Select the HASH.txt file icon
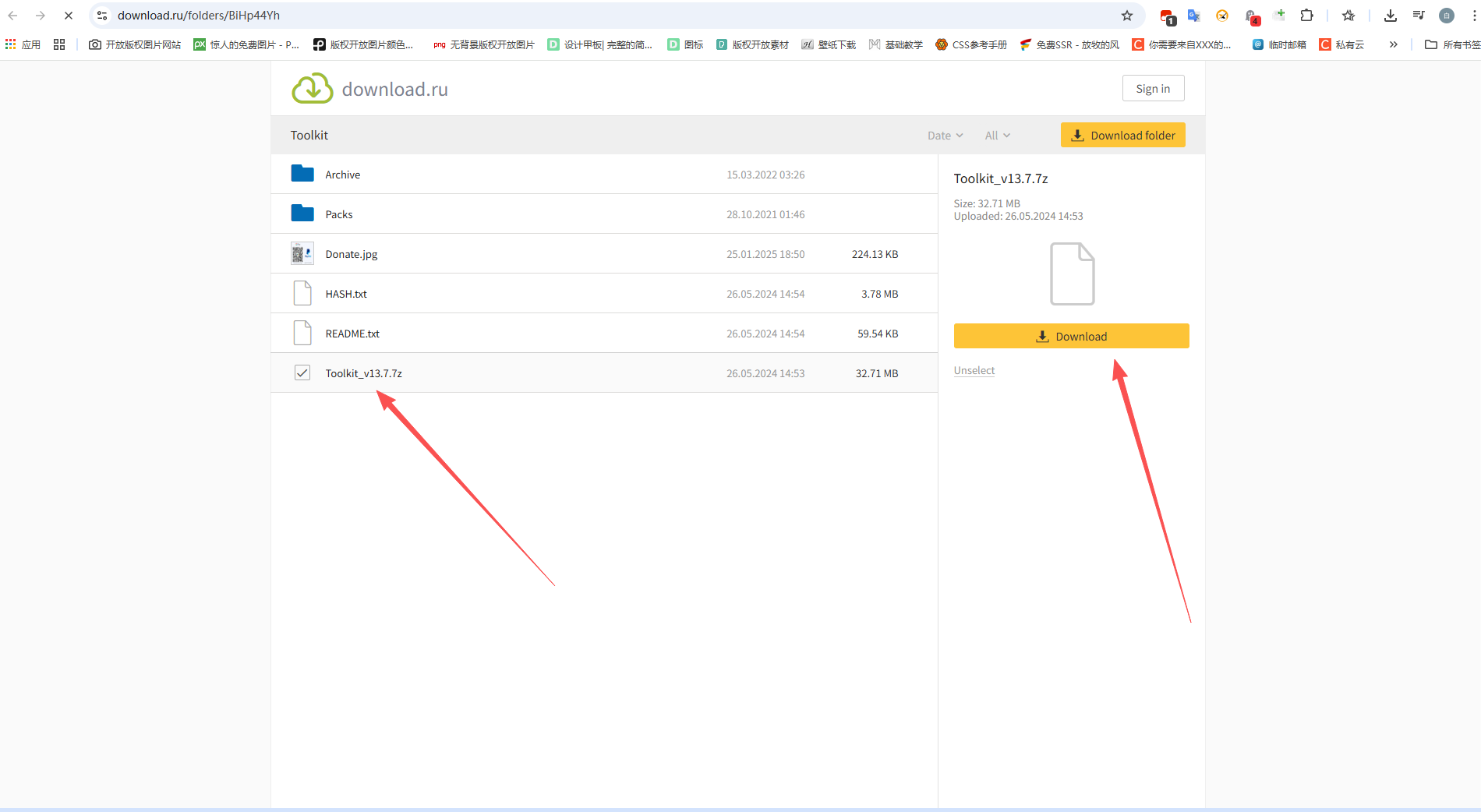The height and width of the screenshot is (812, 1481). (x=302, y=294)
